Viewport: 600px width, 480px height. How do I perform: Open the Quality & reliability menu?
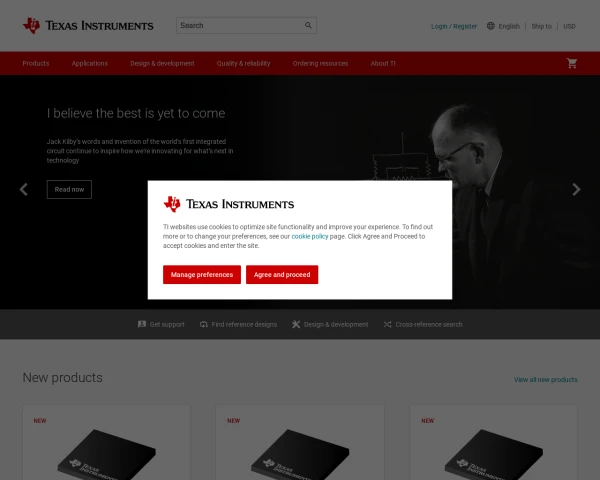[x=243, y=63]
